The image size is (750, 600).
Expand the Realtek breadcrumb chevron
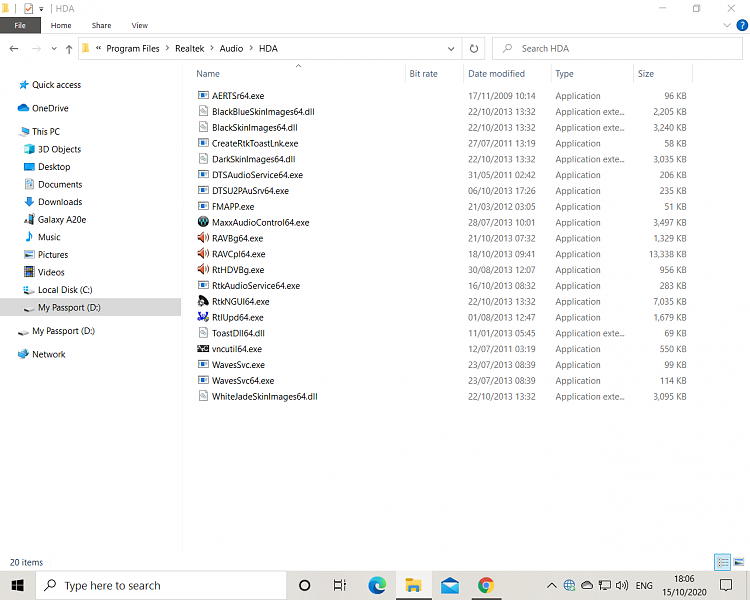tap(212, 48)
